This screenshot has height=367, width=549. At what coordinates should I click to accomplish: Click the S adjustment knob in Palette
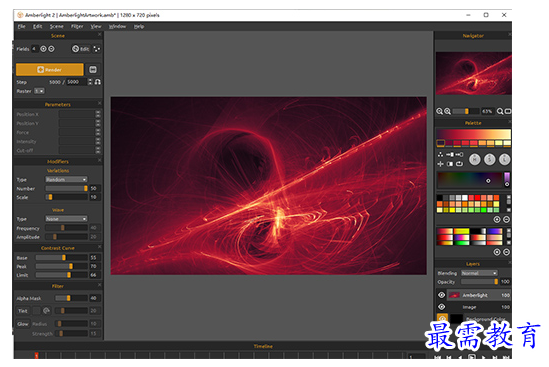[x=489, y=159]
